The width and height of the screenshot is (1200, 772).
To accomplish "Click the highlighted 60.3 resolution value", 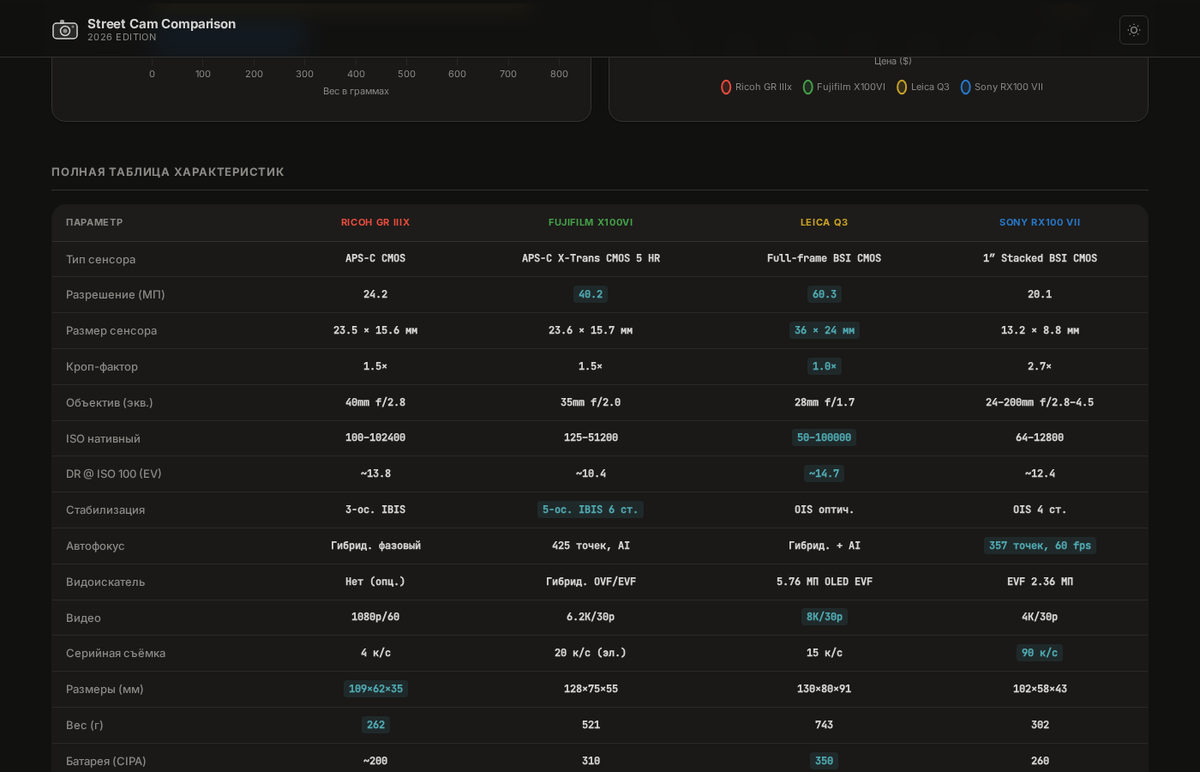I will coord(824,294).
